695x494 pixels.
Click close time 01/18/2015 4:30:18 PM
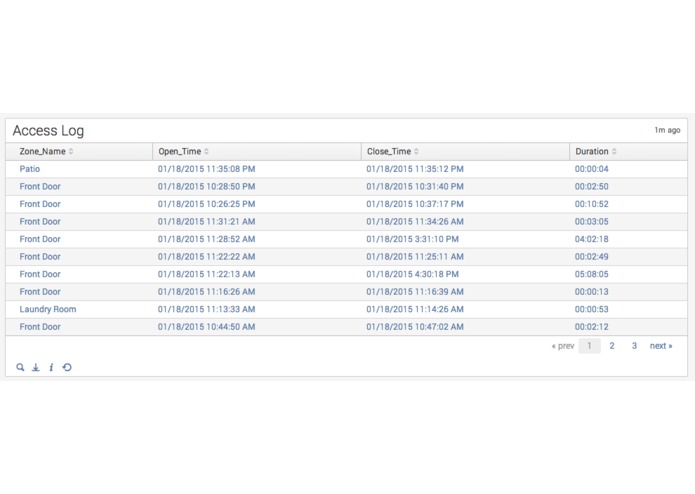tap(413, 274)
